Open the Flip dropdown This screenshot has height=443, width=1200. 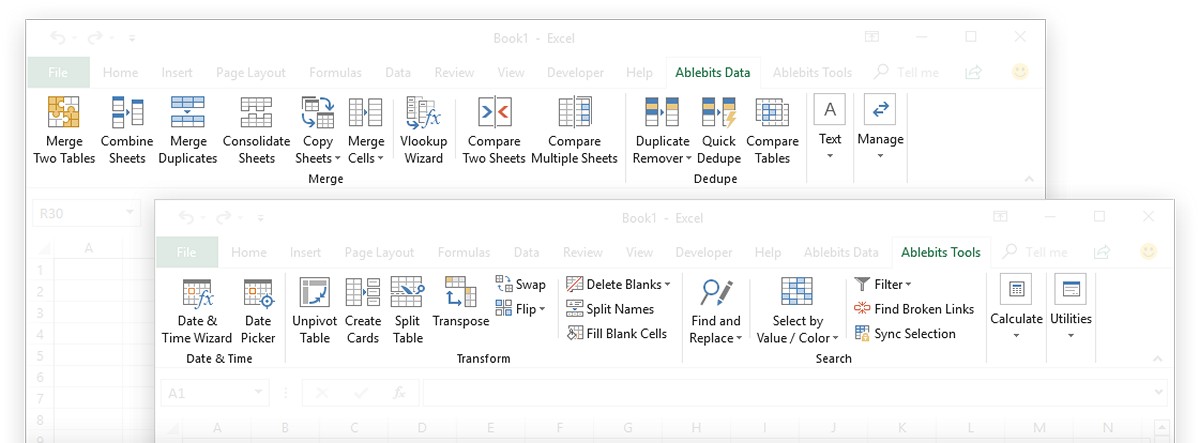tap(521, 309)
